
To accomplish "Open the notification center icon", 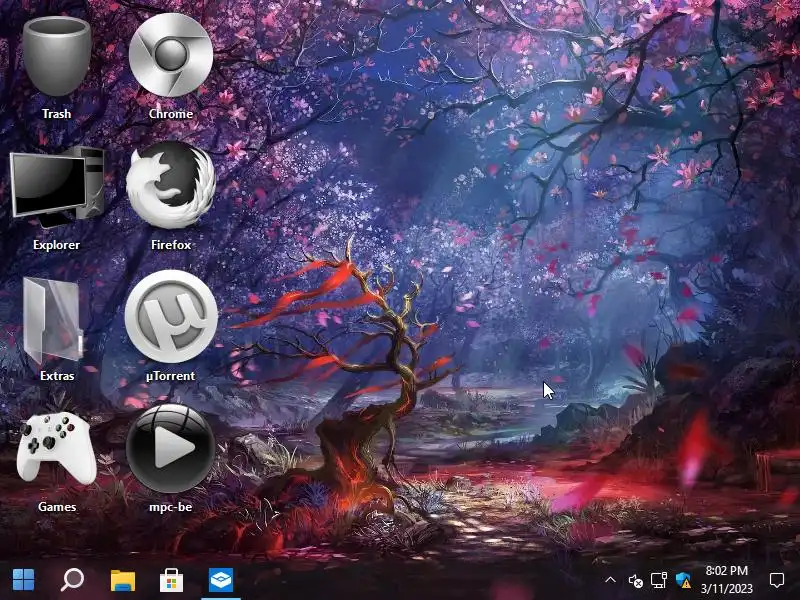I will 777,580.
